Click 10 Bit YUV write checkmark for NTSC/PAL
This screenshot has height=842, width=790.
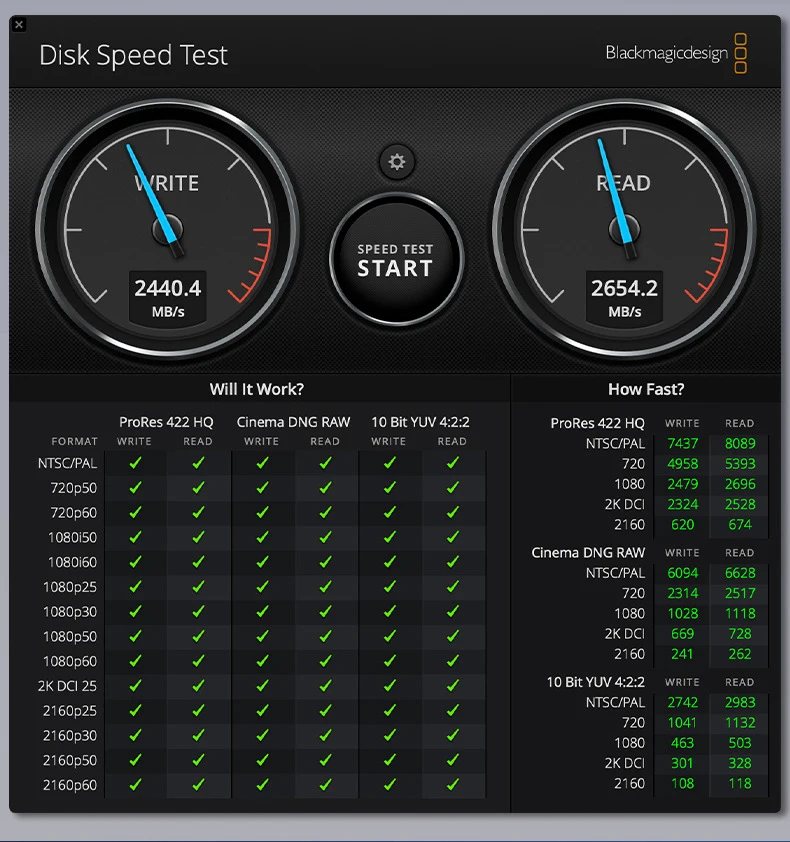(389, 462)
